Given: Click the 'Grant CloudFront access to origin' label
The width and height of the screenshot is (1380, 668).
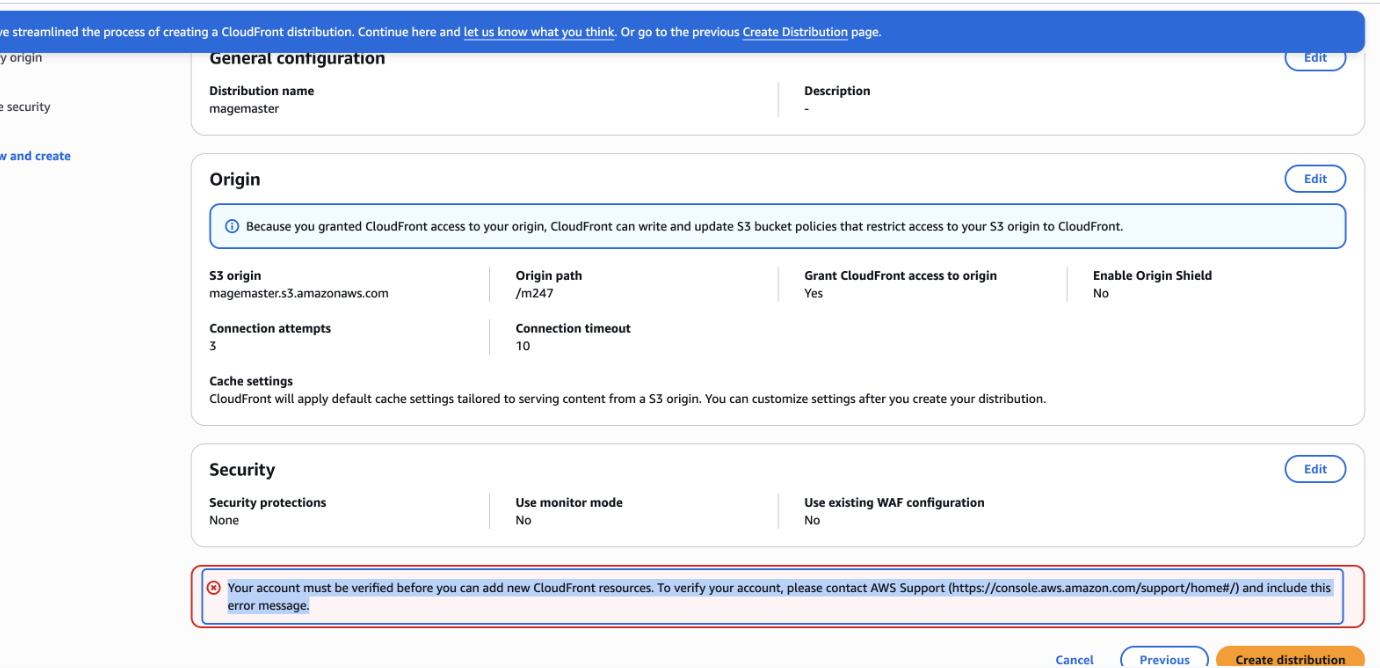Looking at the screenshot, I should pyautogui.click(x=900, y=276).
